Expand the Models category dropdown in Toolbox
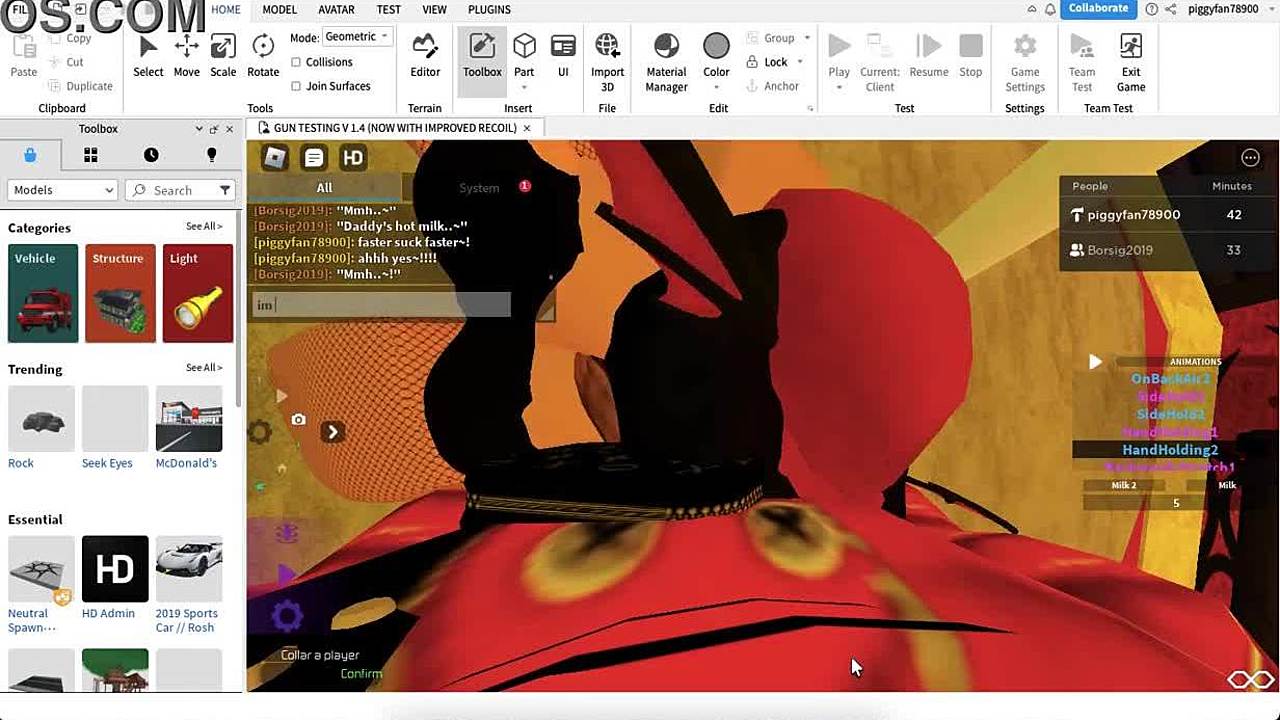This screenshot has height=720, width=1280. click(63, 190)
